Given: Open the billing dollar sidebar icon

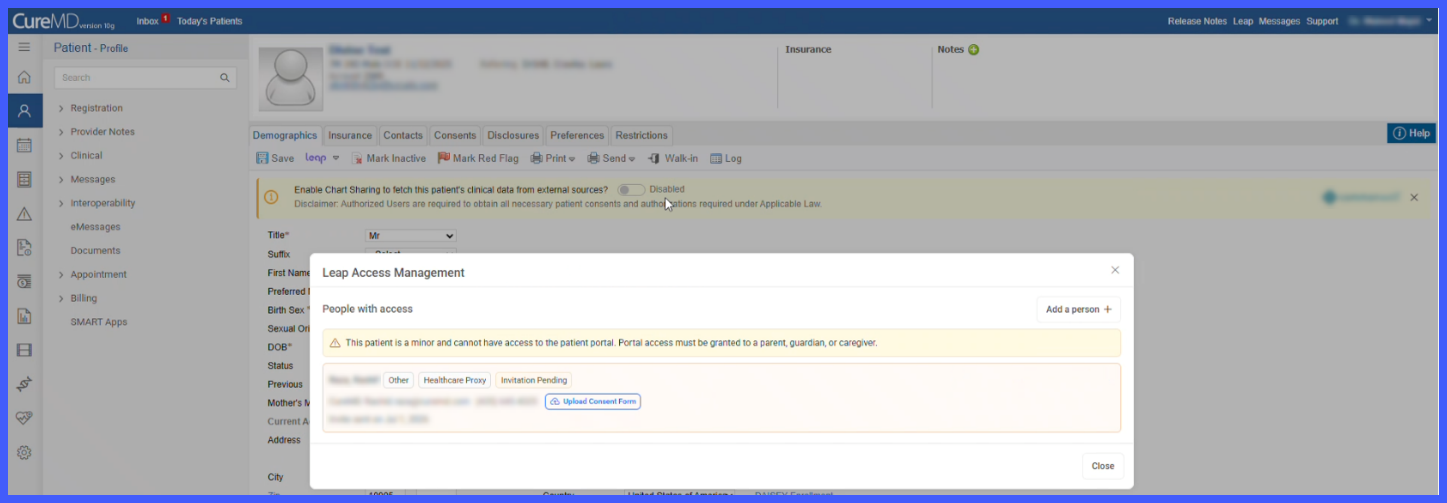Looking at the screenshot, I should (24, 282).
